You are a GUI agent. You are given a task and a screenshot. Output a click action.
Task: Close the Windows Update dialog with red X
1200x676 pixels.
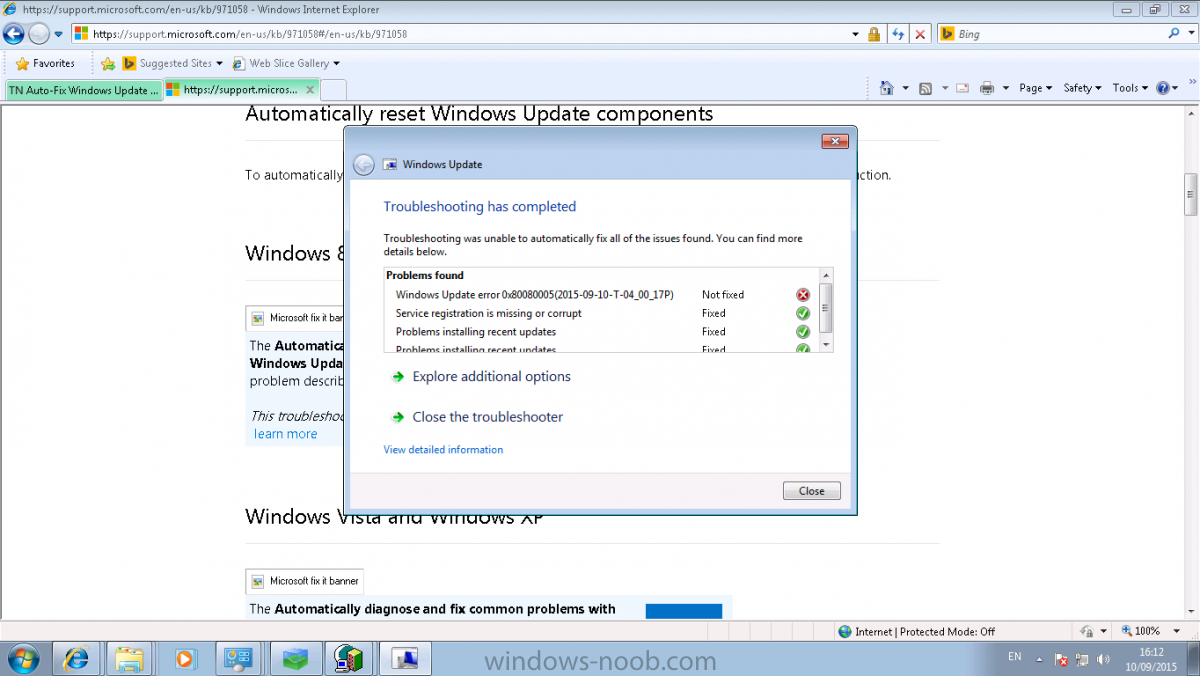[x=835, y=141]
